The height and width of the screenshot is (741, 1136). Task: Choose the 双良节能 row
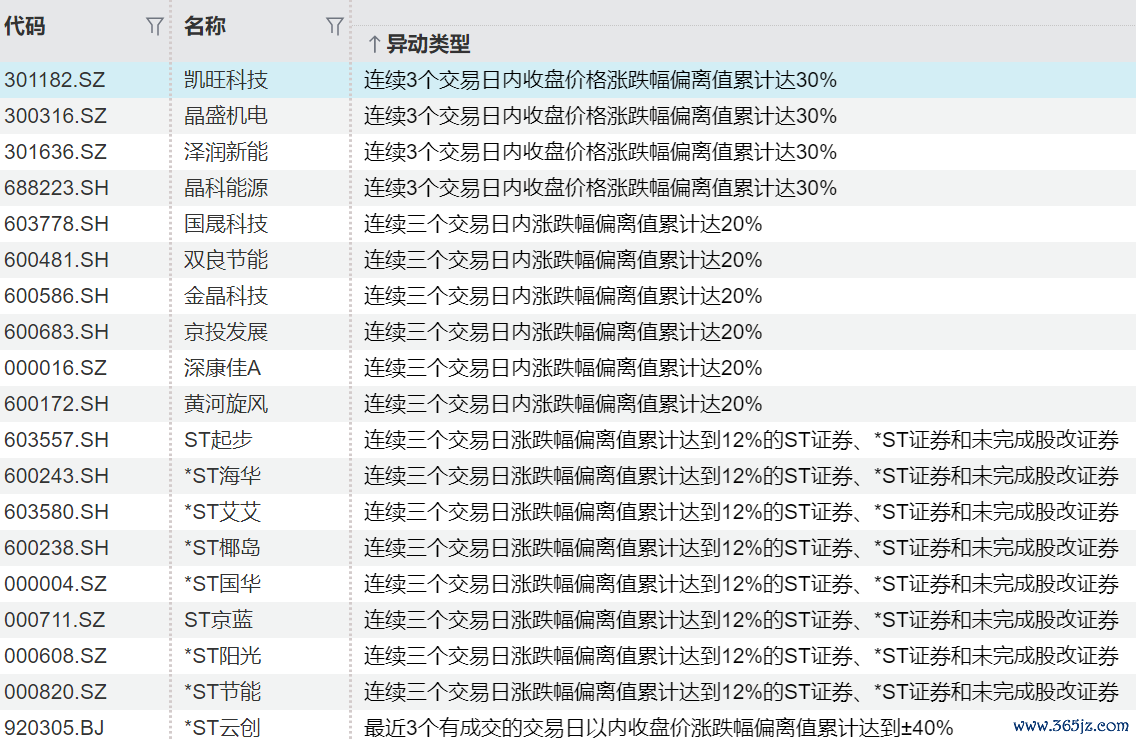226,260
